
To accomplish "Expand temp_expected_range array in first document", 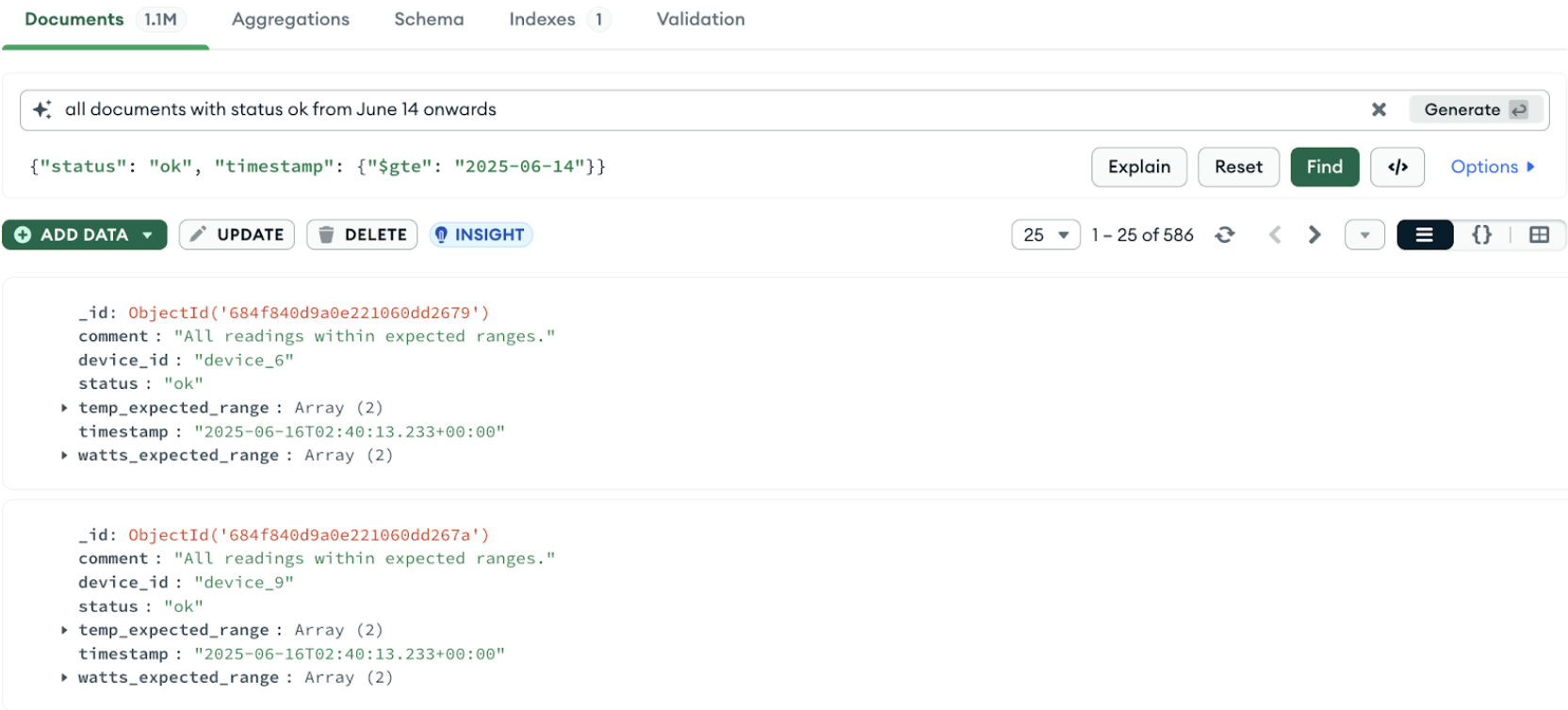I will [x=64, y=408].
